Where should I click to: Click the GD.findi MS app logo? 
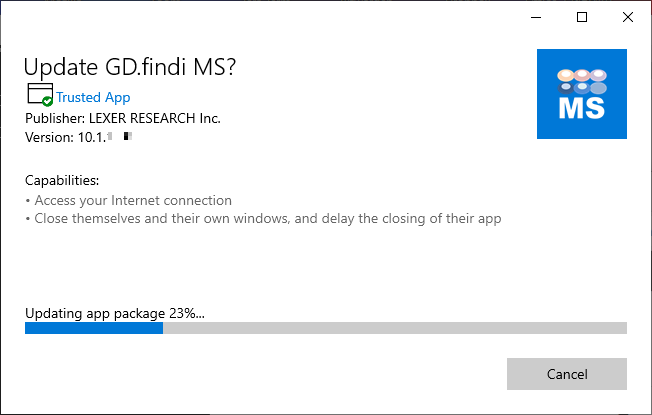click(x=583, y=94)
